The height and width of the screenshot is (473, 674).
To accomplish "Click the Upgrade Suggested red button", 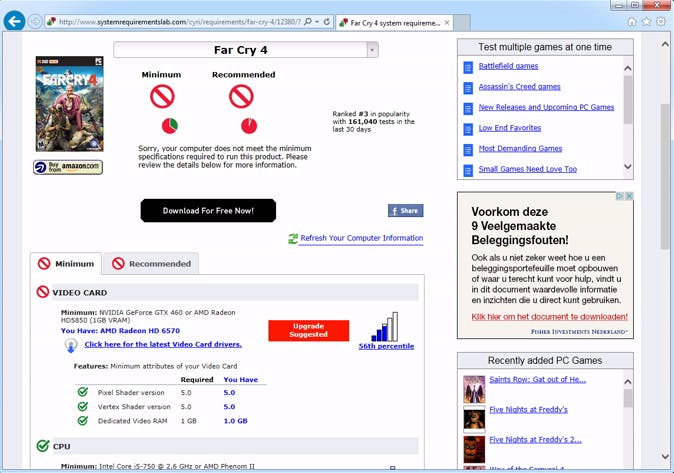I will 309,330.
